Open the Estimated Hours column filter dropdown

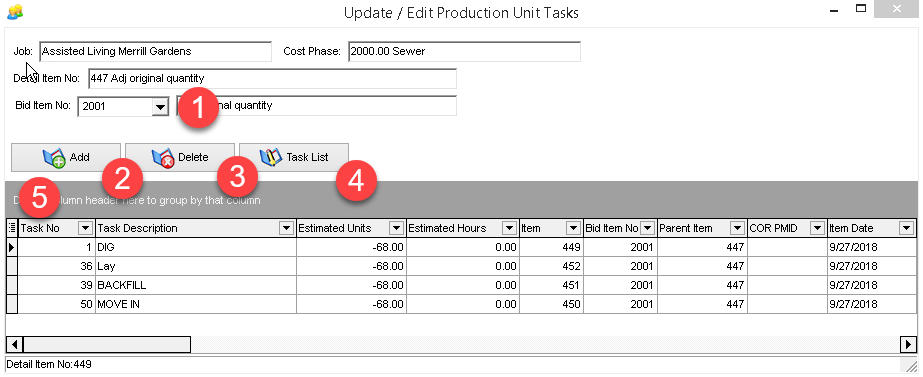(509, 229)
